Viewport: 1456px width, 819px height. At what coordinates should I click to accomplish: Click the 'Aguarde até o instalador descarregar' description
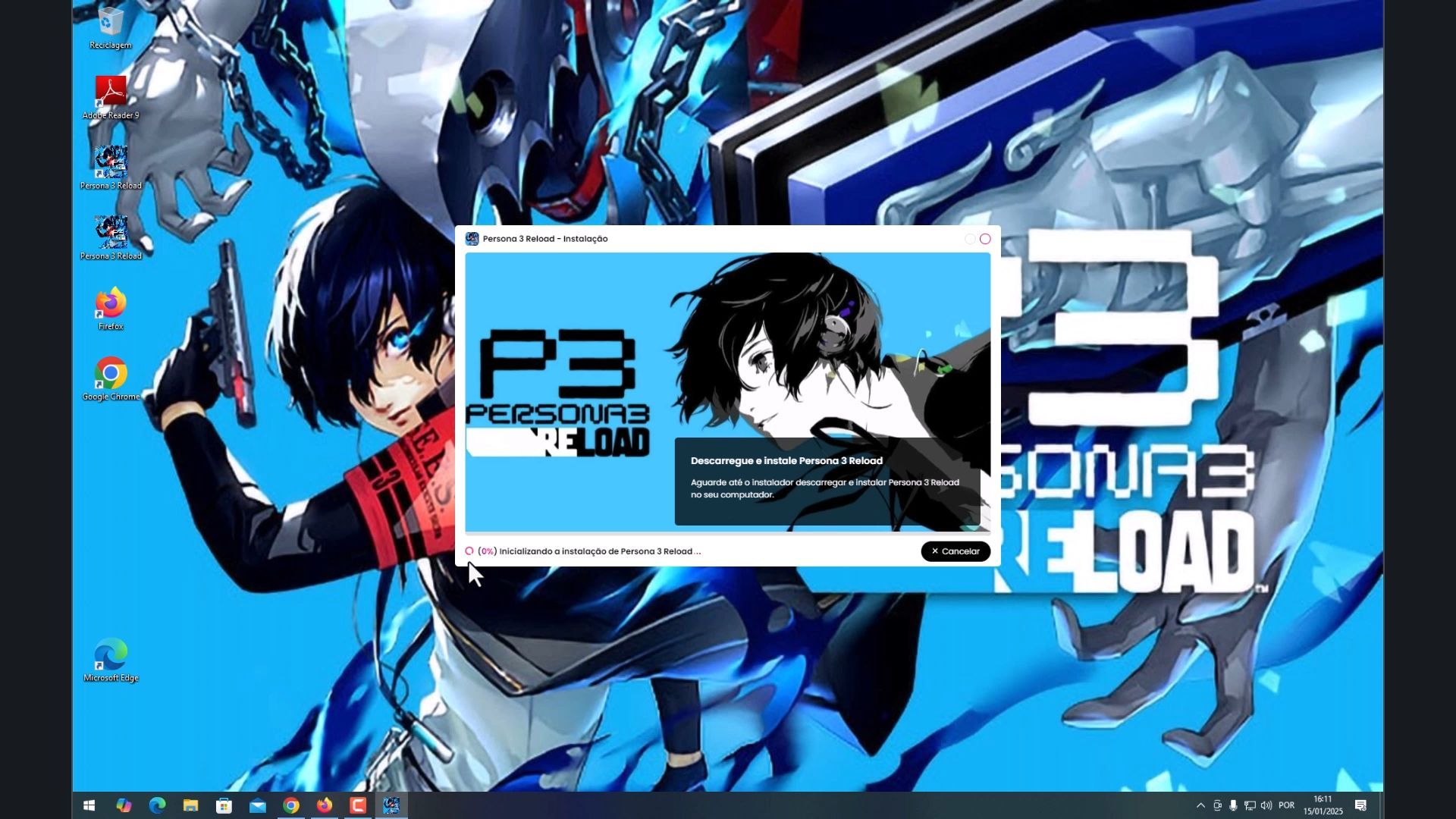coord(825,488)
